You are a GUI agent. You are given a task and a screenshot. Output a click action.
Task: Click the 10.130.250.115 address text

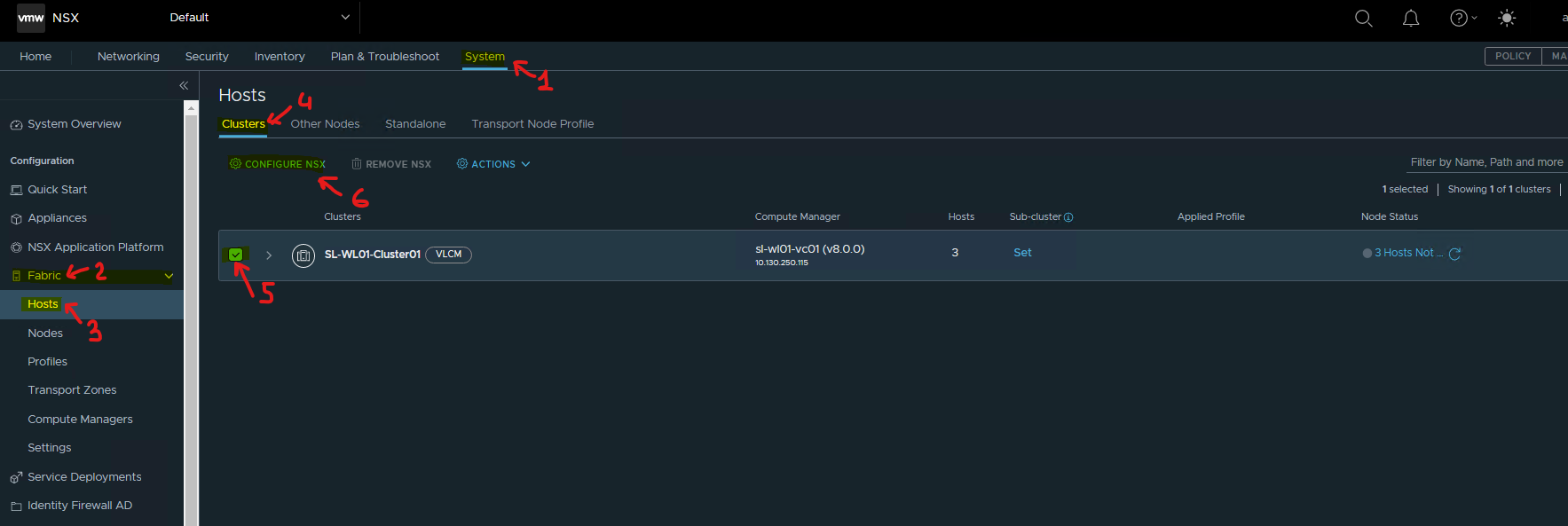click(x=782, y=263)
